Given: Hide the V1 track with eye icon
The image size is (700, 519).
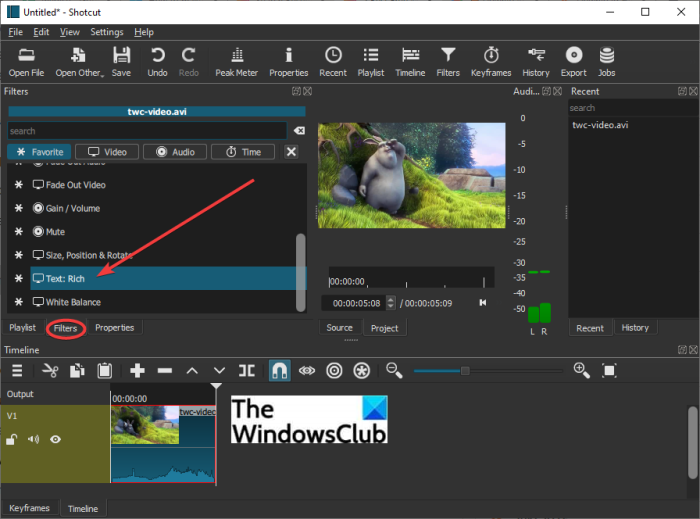Looking at the screenshot, I should coord(56,439).
